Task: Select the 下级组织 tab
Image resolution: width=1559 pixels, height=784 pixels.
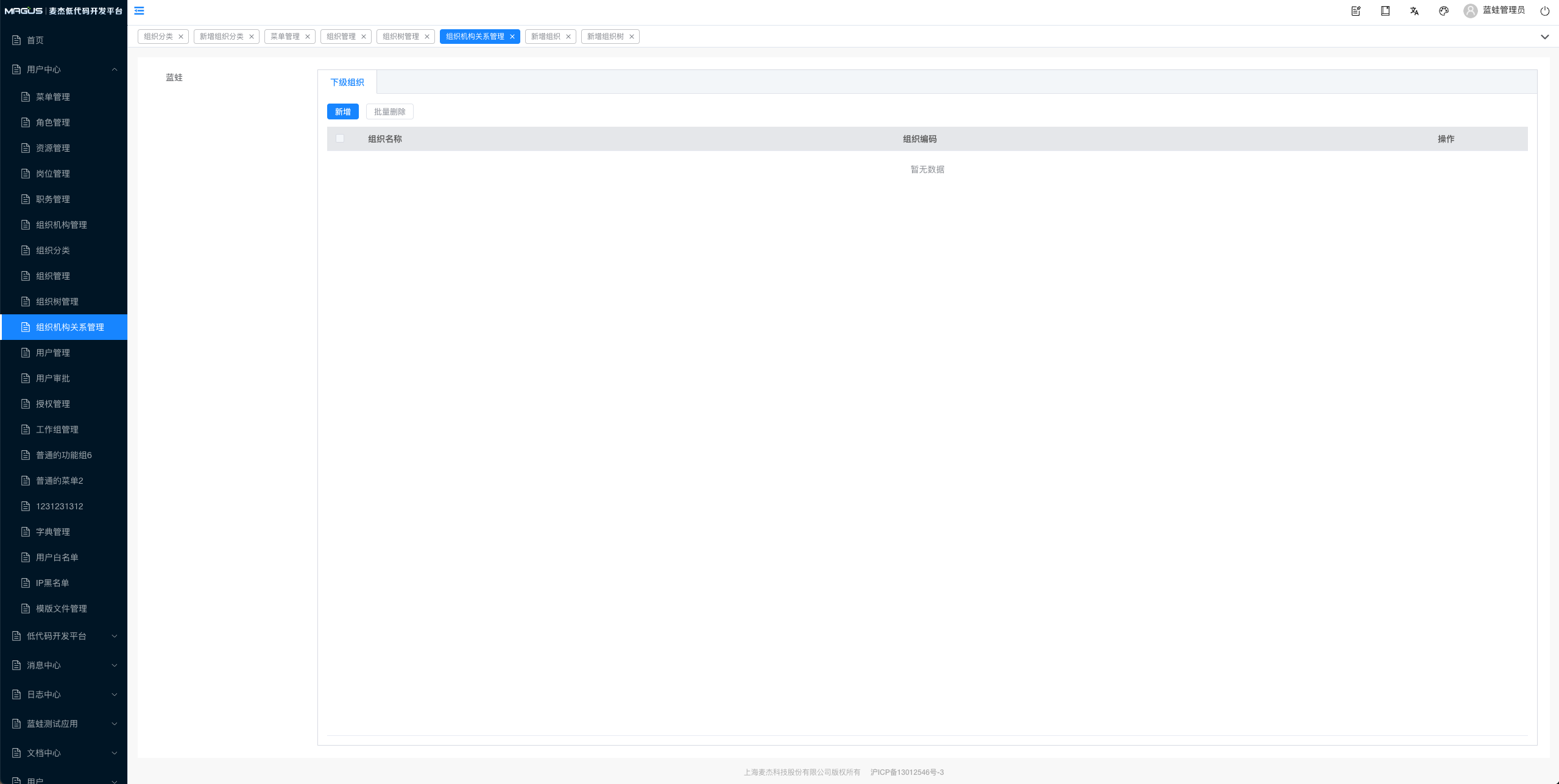Action: pos(347,82)
